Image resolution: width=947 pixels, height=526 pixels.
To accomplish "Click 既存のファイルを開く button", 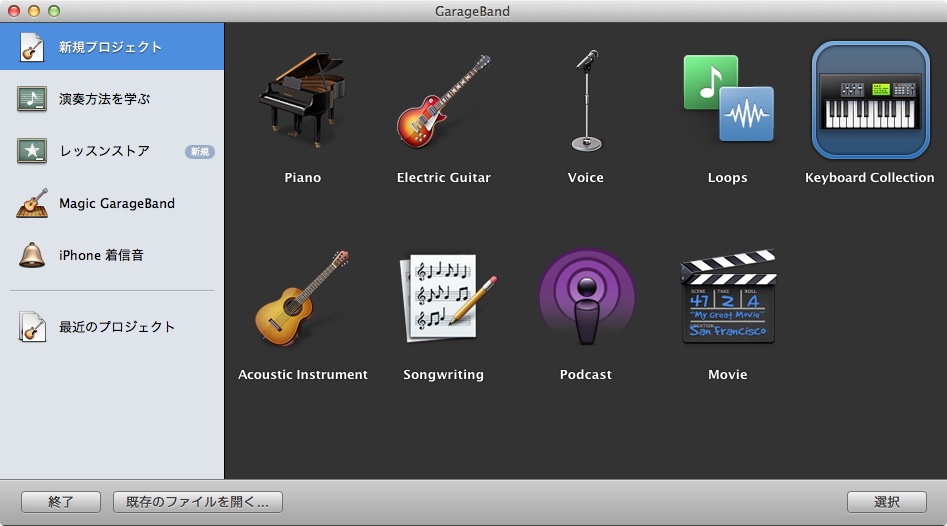I will tap(197, 502).
